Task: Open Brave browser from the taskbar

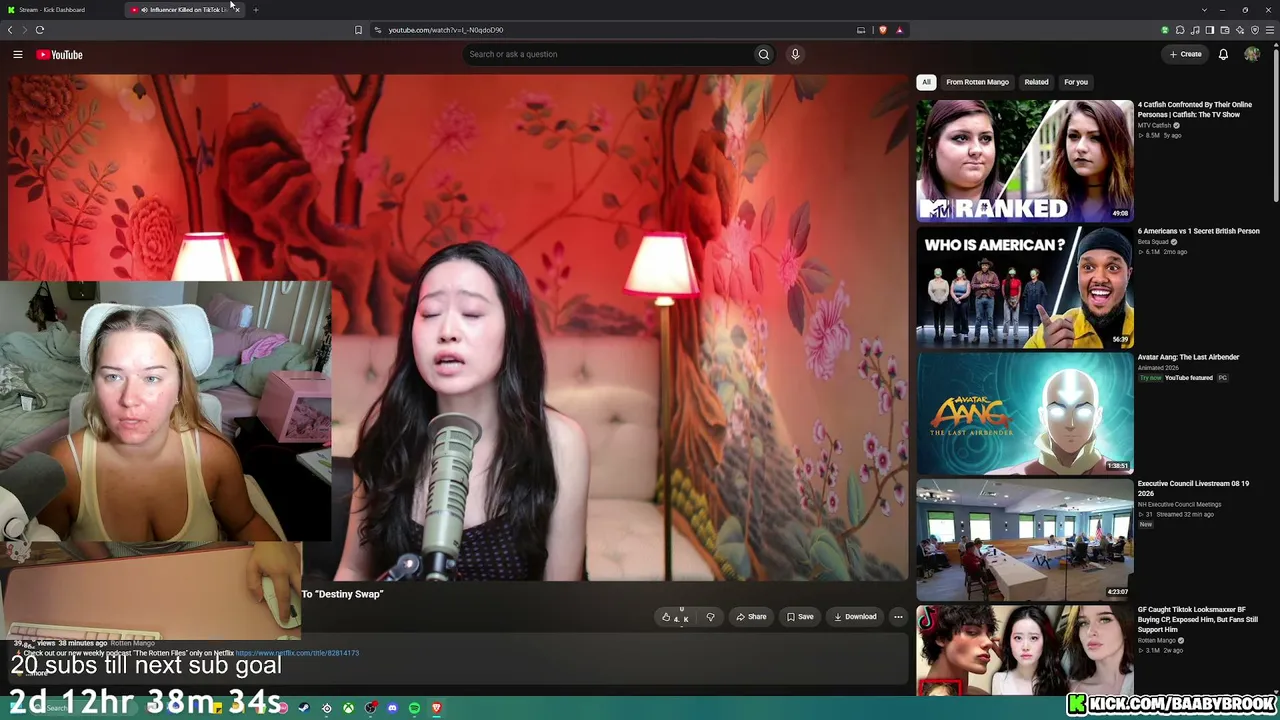Action: [436, 708]
